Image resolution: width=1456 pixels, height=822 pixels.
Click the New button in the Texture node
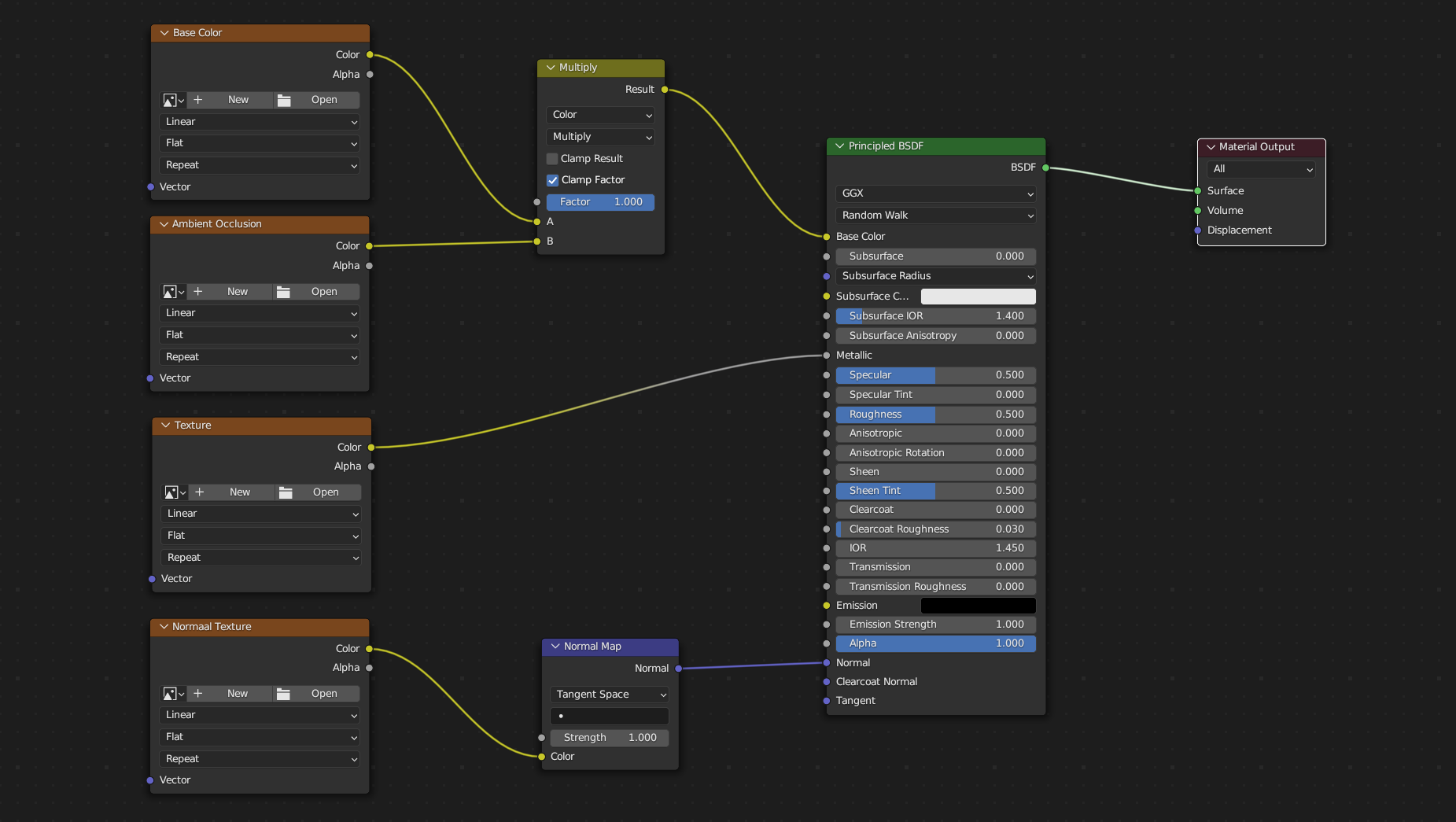point(240,492)
